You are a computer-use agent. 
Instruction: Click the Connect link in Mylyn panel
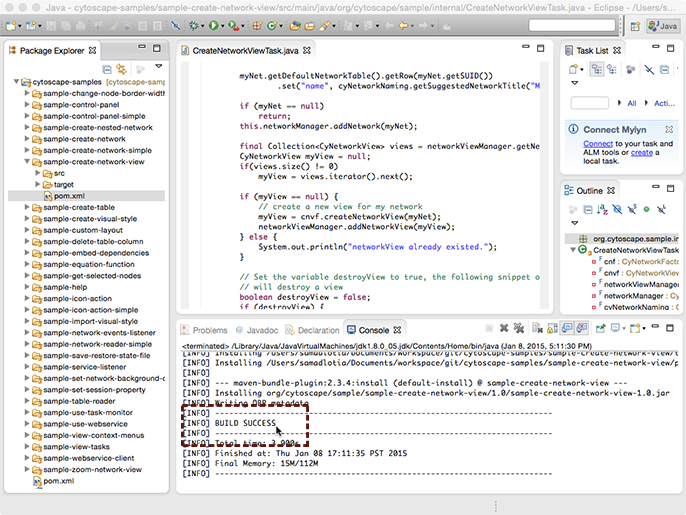pos(598,144)
